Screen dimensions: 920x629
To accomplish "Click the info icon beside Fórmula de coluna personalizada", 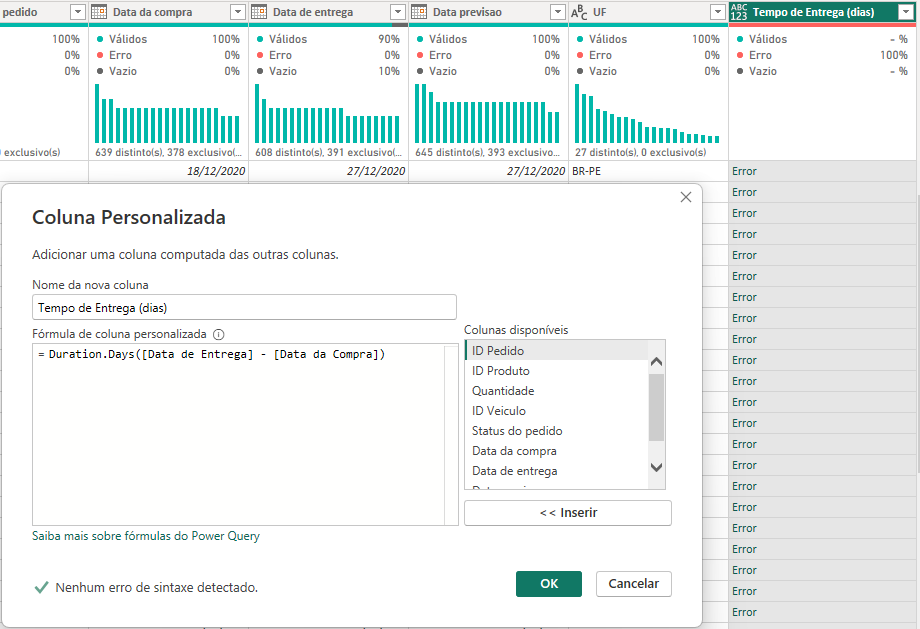I will click(219, 334).
